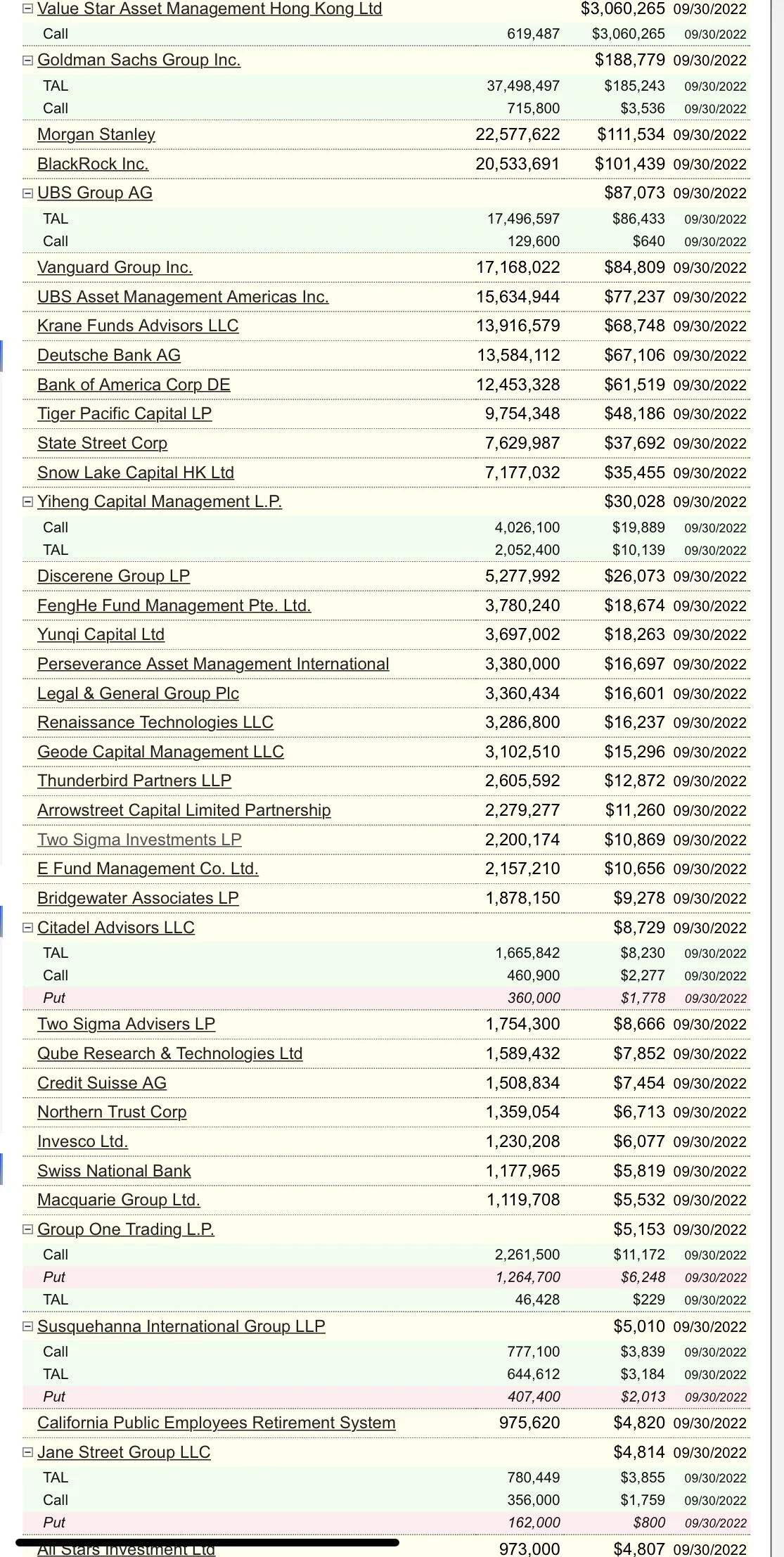Image resolution: width=784 pixels, height=1557 pixels.
Task: Collapse the Citadel Advisors LLC row
Action: (x=28, y=928)
